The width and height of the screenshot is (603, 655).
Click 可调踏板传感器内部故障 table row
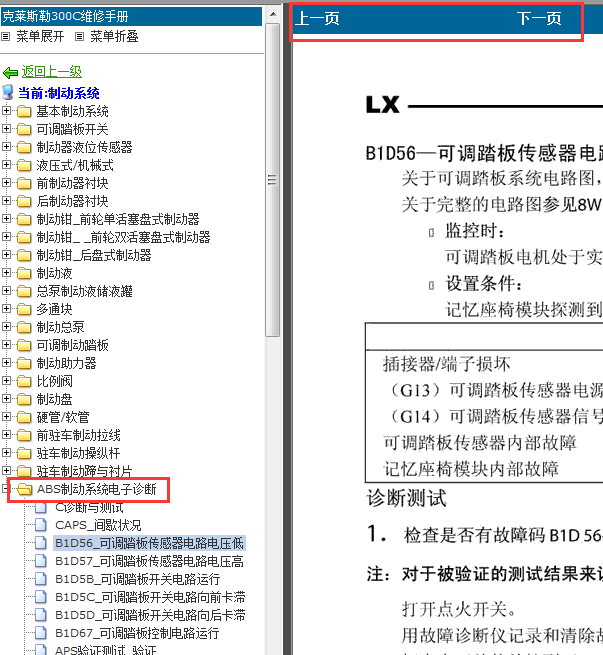(x=480, y=443)
